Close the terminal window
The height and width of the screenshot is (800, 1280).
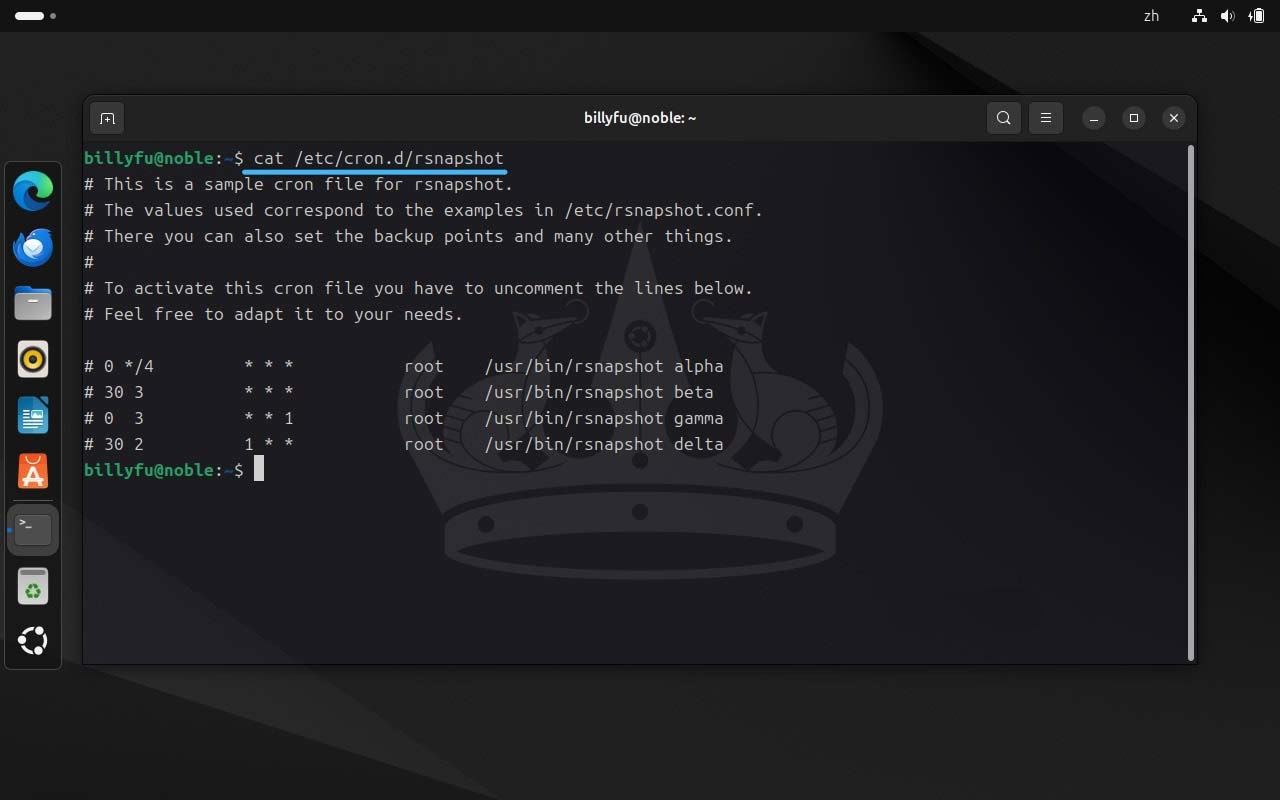point(1174,118)
